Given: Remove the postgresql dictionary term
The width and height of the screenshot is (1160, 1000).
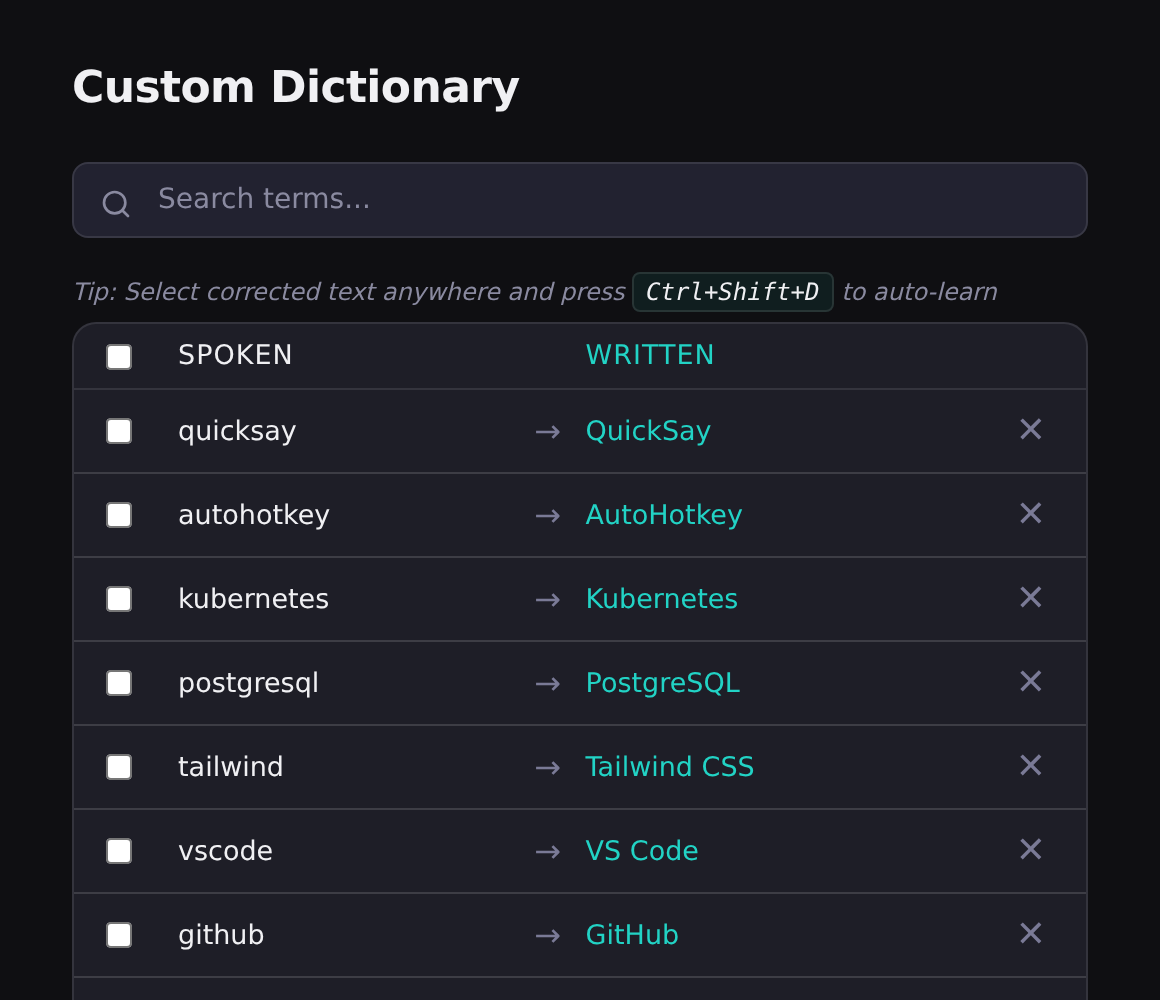Looking at the screenshot, I should click(1030, 681).
